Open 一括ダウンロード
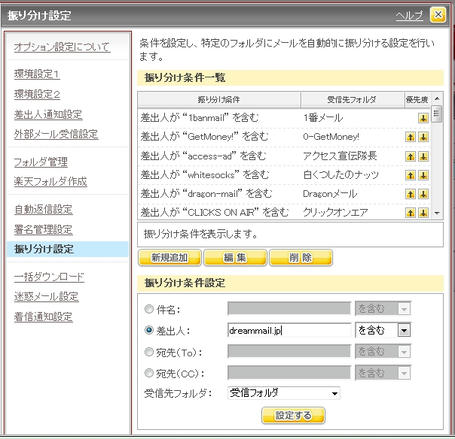 click(49, 277)
